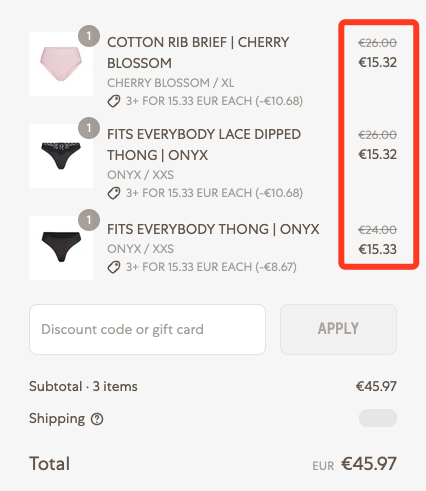Viewport: 426px width, 491px height.
Task: Click the struck-through €24.00 price
Action: 377,230
